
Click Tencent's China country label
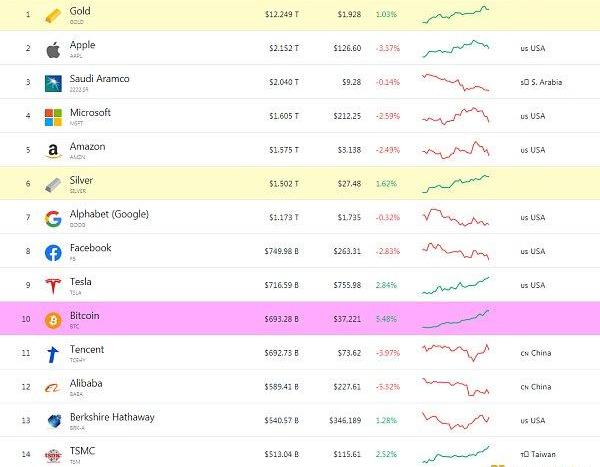point(536,353)
